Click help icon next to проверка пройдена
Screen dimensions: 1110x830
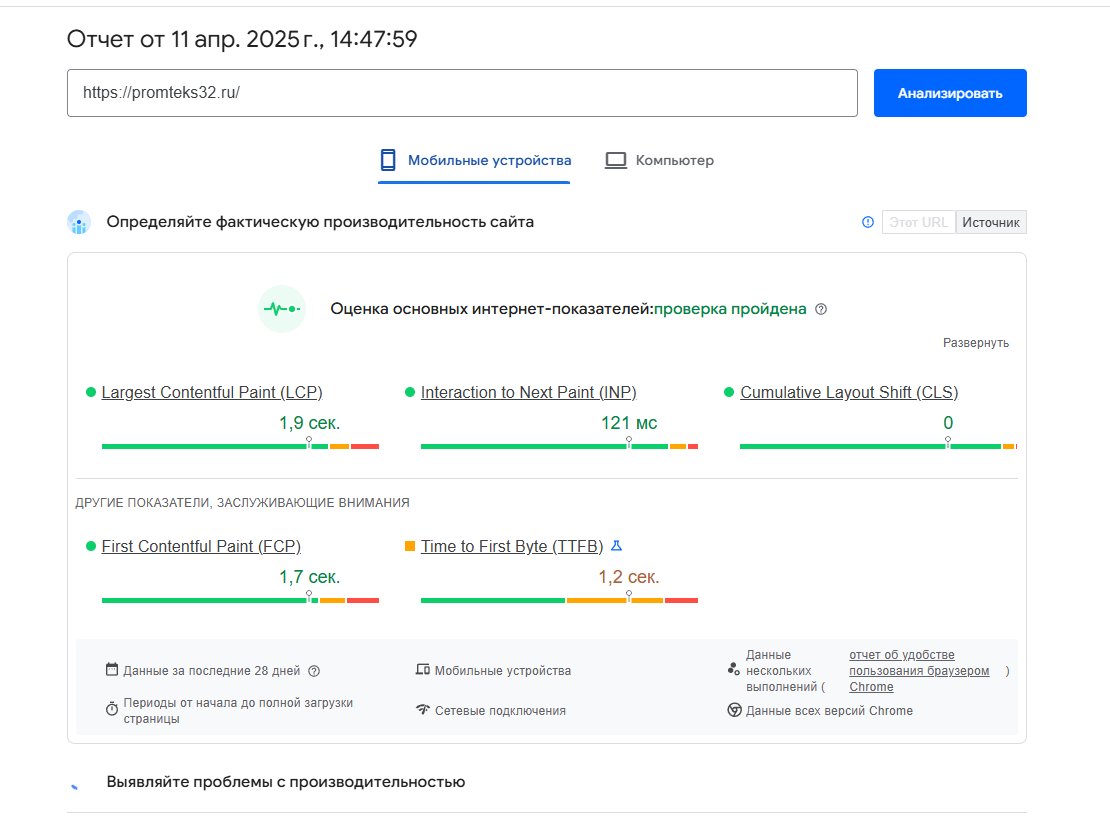[821, 309]
